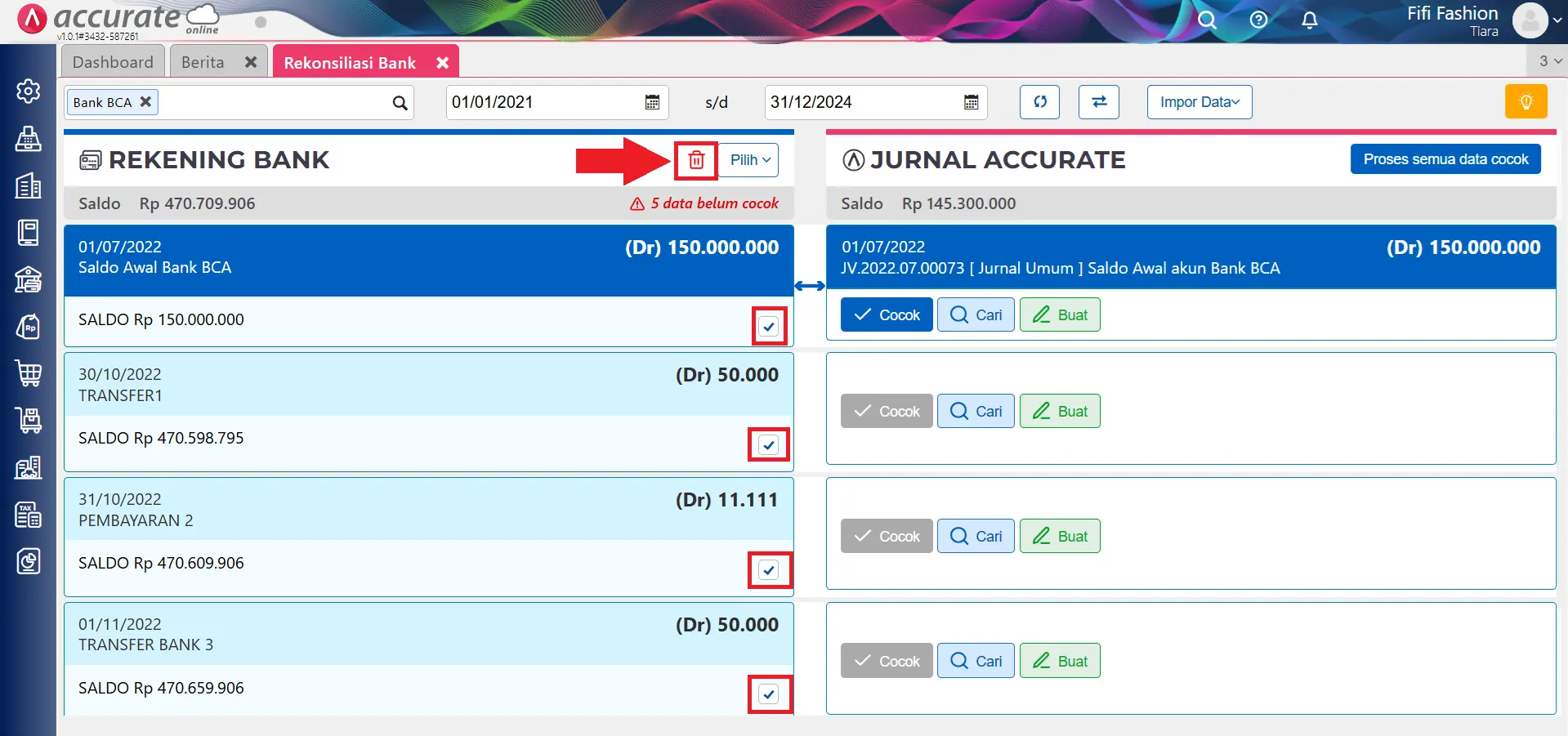Expand the user profile menu
This screenshot has height=736, width=1568.
(1537, 20)
